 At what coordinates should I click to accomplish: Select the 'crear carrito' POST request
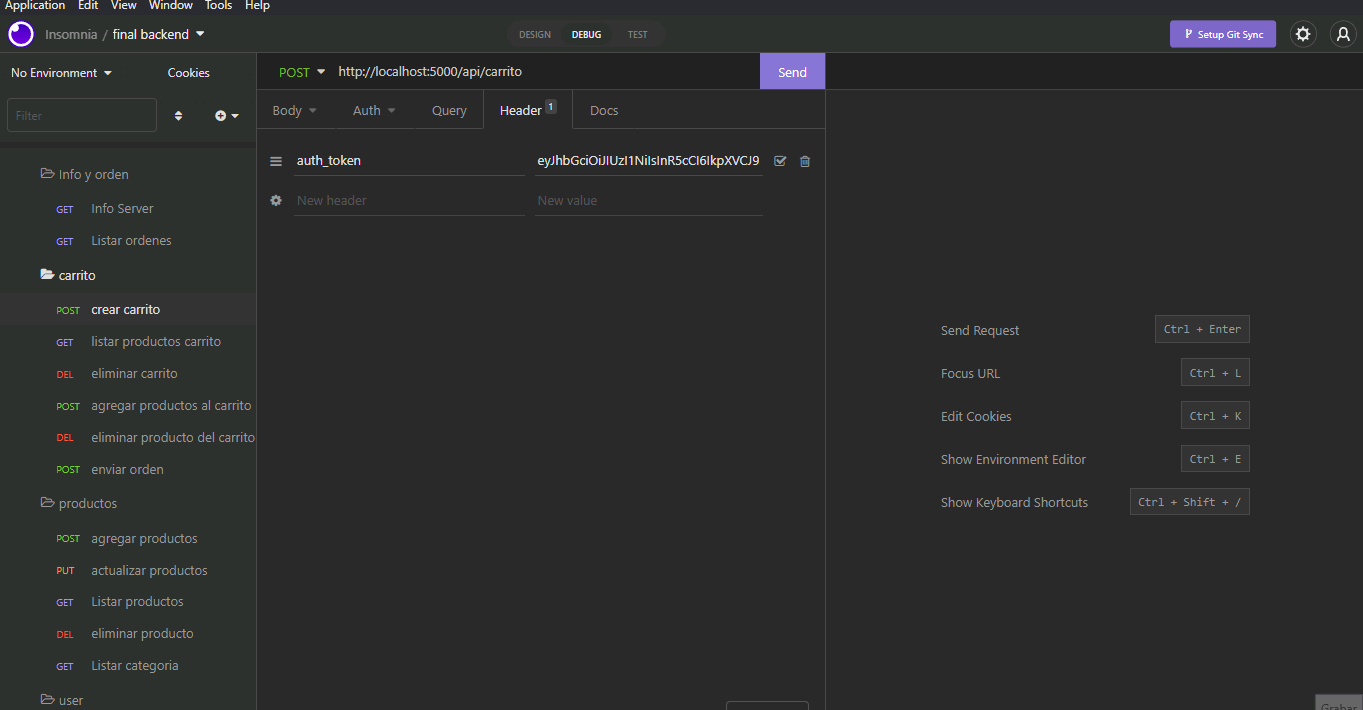(x=125, y=309)
